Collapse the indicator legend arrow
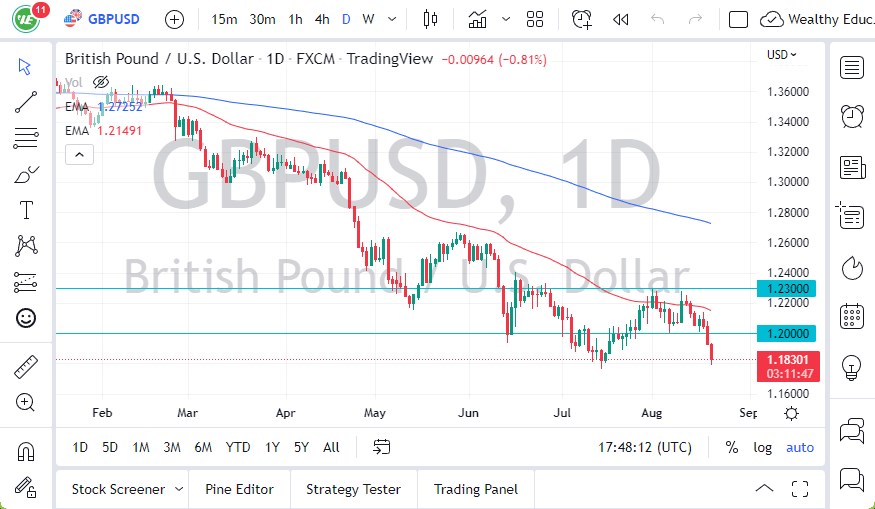 tap(78, 154)
